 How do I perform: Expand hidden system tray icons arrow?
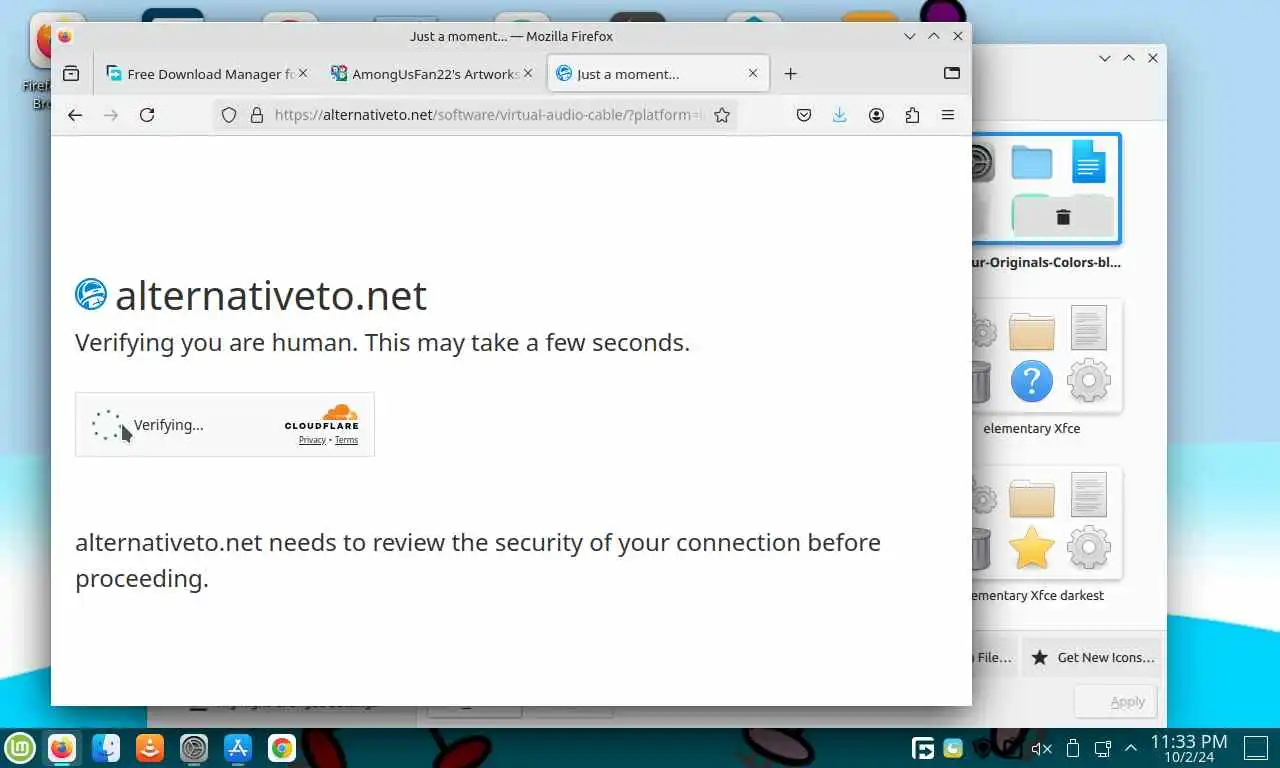[x=1131, y=747]
